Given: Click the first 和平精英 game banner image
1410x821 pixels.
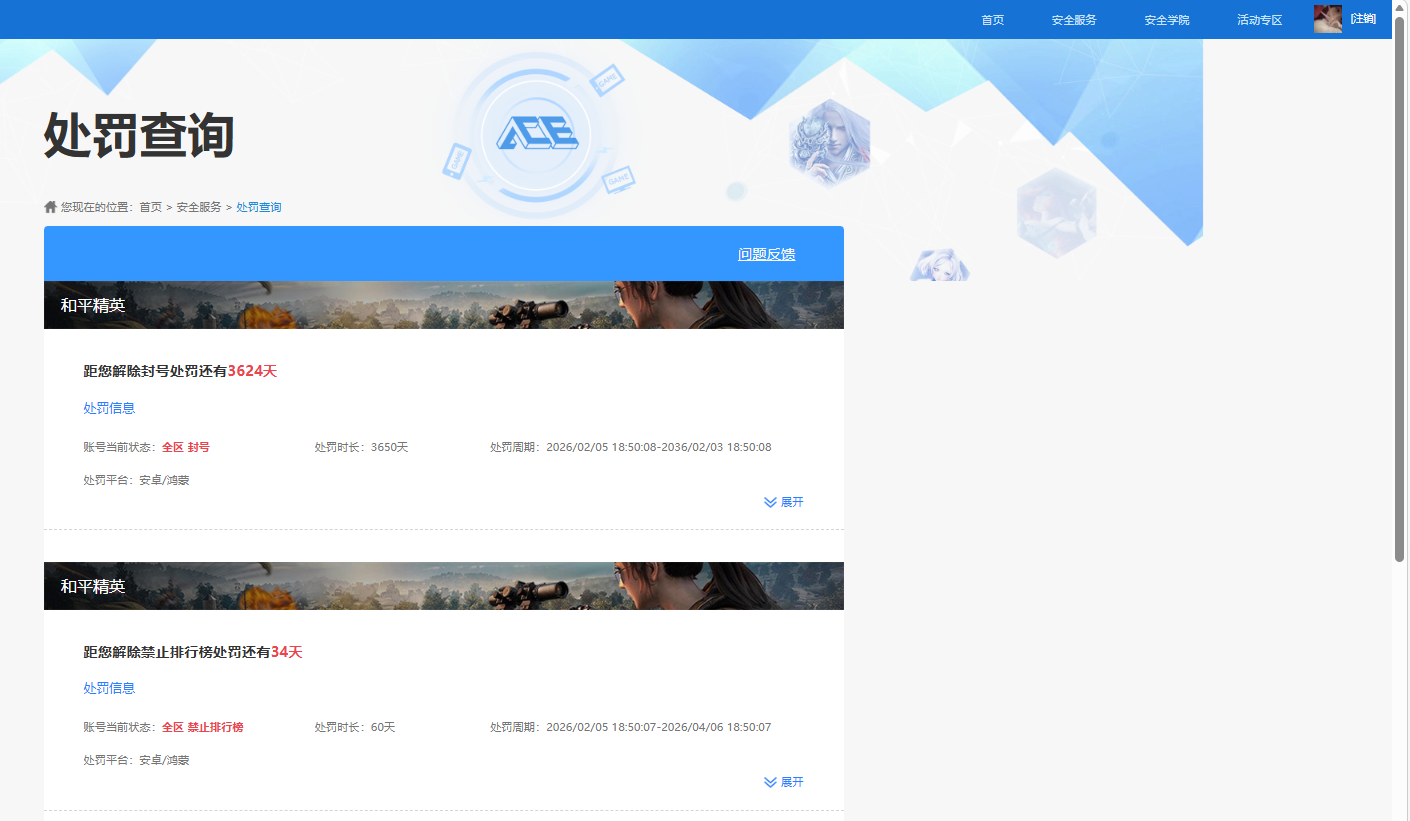Looking at the screenshot, I should tap(443, 305).
